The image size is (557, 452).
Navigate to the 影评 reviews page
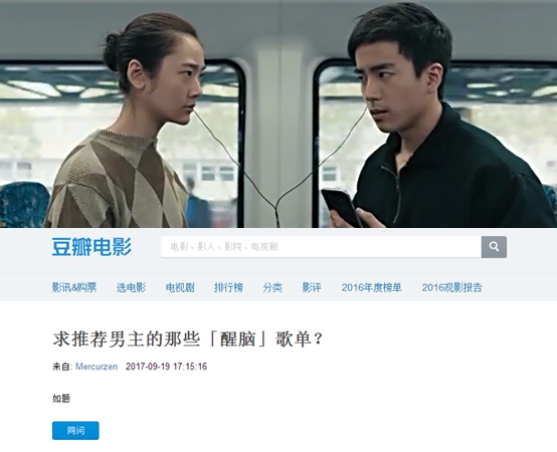point(312,287)
